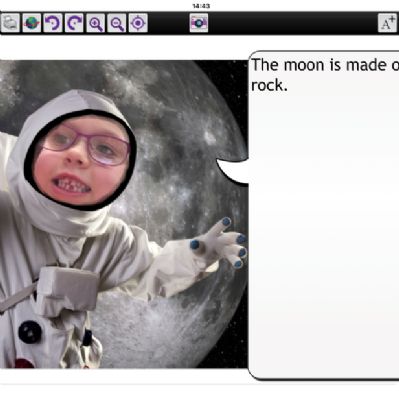Tap the clock time at the top

pyautogui.click(x=201, y=6)
